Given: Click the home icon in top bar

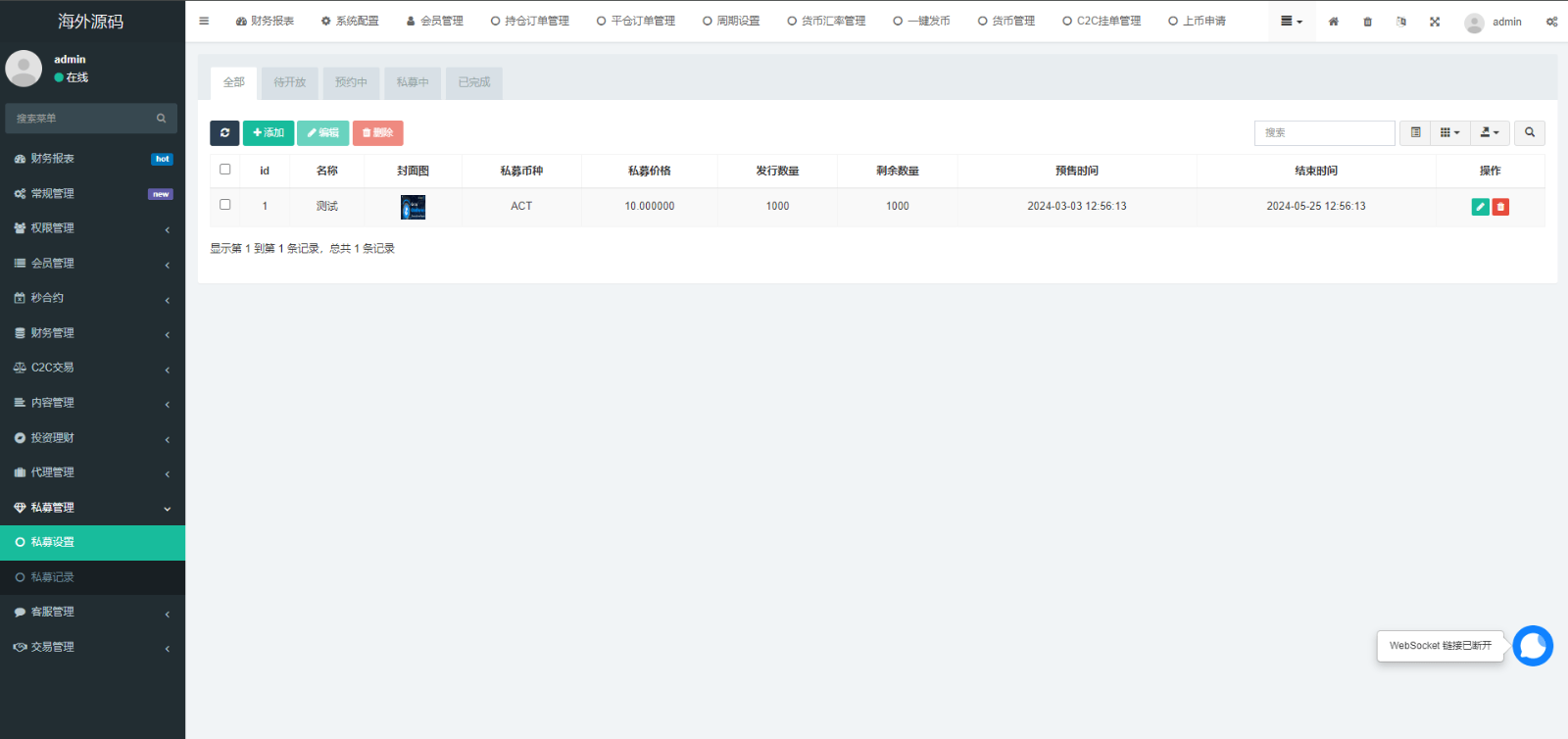Looking at the screenshot, I should tap(1333, 22).
